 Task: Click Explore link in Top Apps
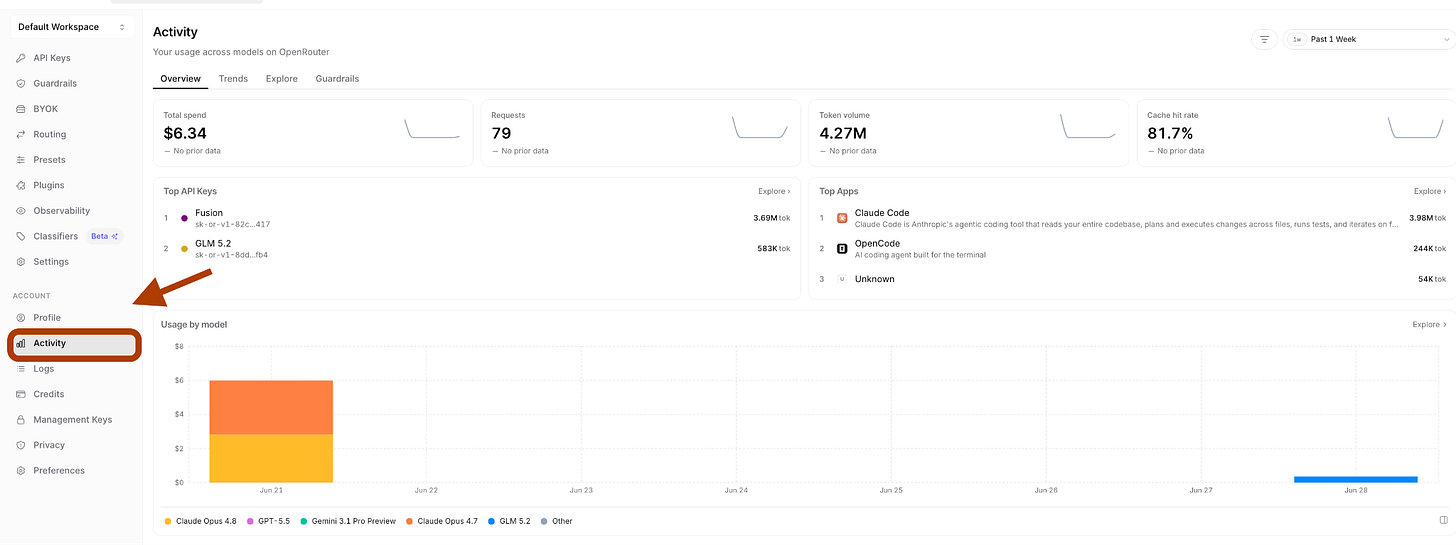click(1430, 191)
